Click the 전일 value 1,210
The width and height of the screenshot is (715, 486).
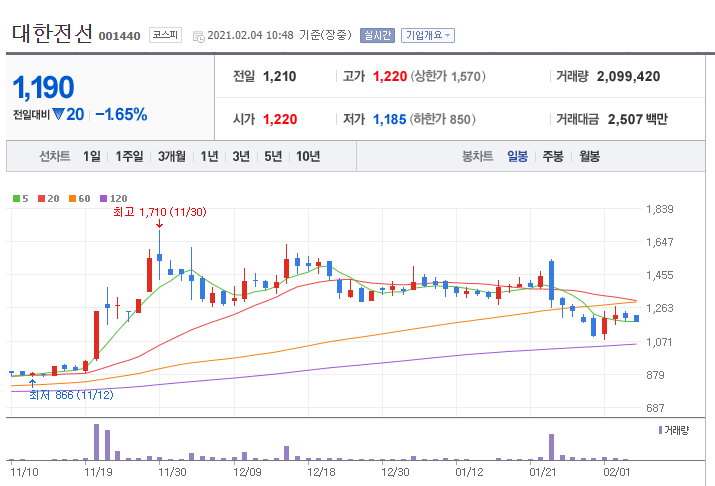280,76
